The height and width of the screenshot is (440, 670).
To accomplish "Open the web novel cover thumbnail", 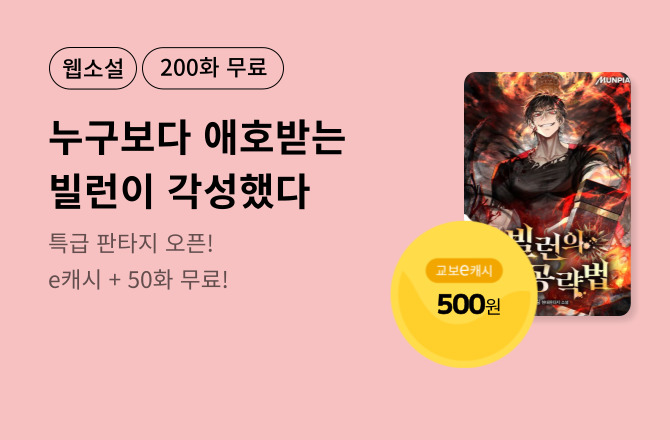I will [547, 194].
